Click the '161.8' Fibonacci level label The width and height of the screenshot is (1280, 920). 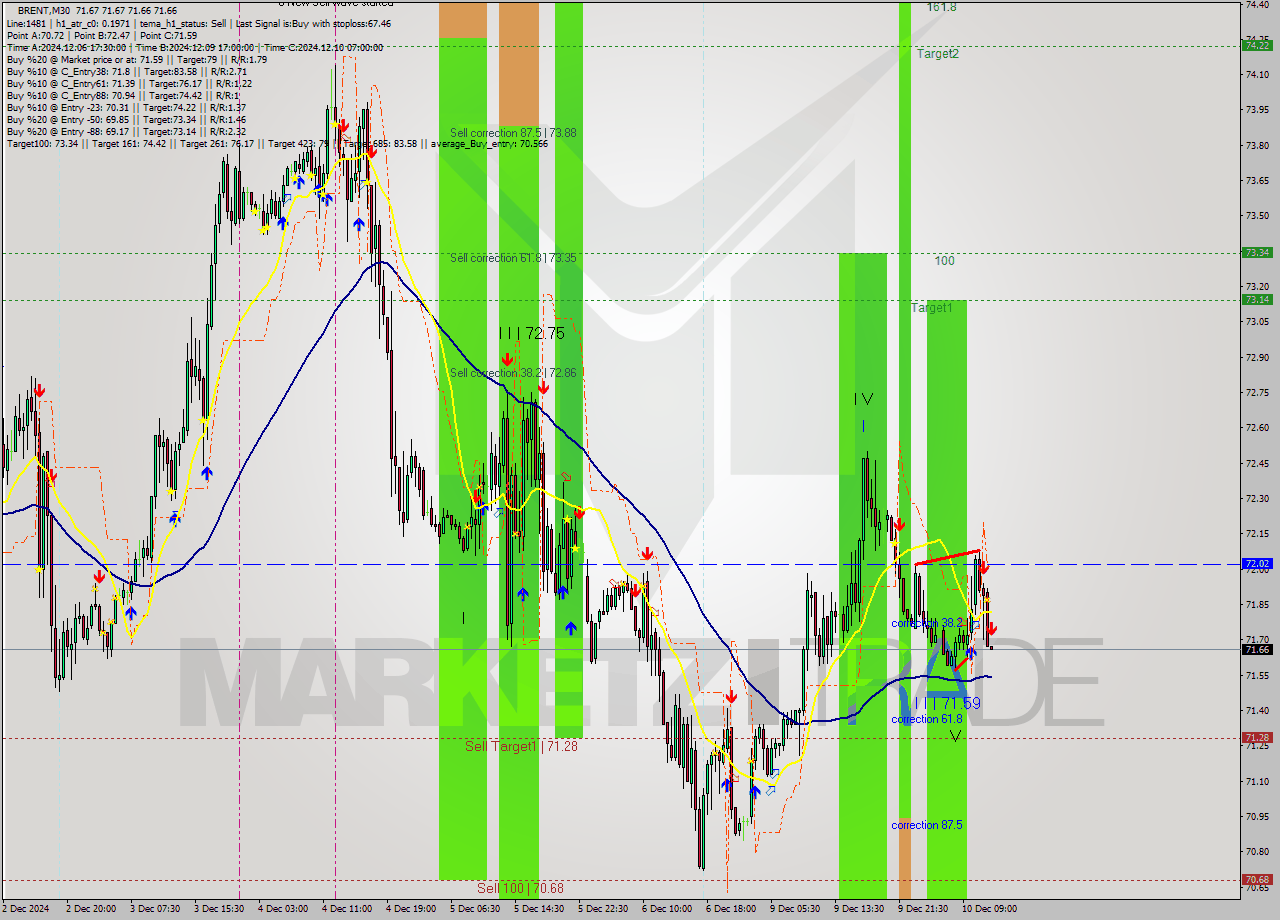941,7
